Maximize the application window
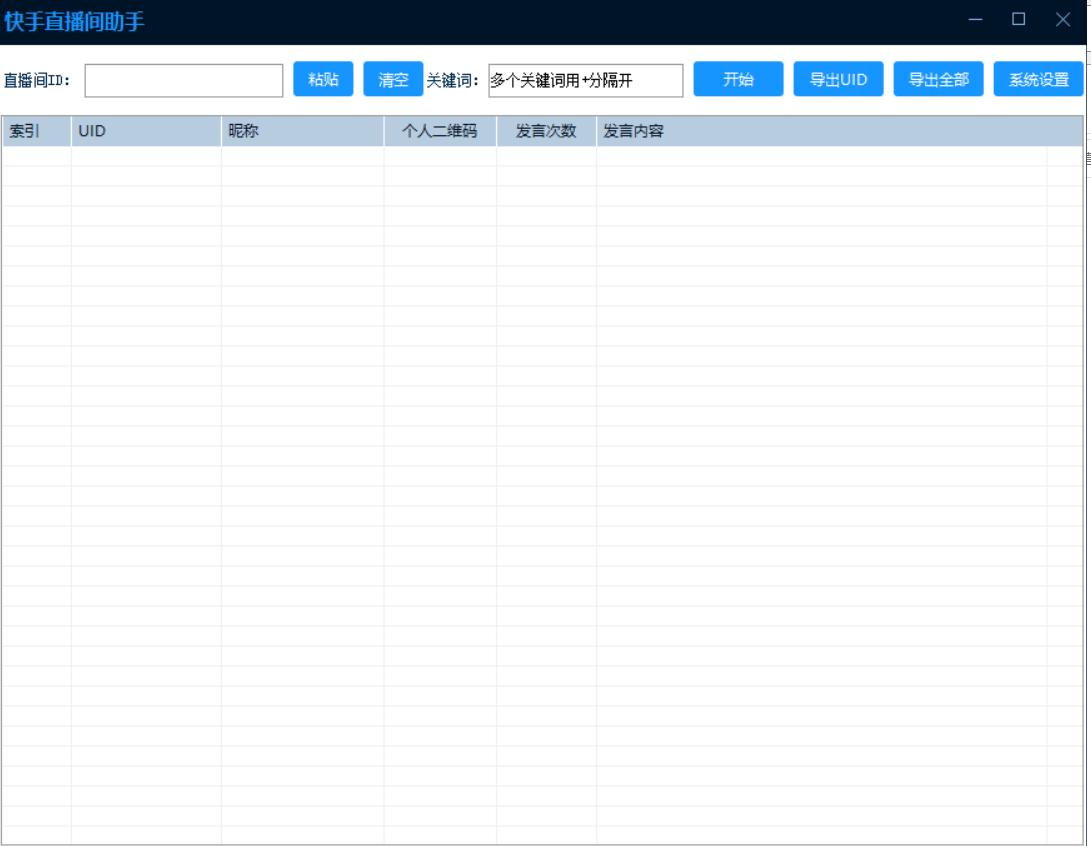The width and height of the screenshot is (1091, 846). [x=1019, y=19]
